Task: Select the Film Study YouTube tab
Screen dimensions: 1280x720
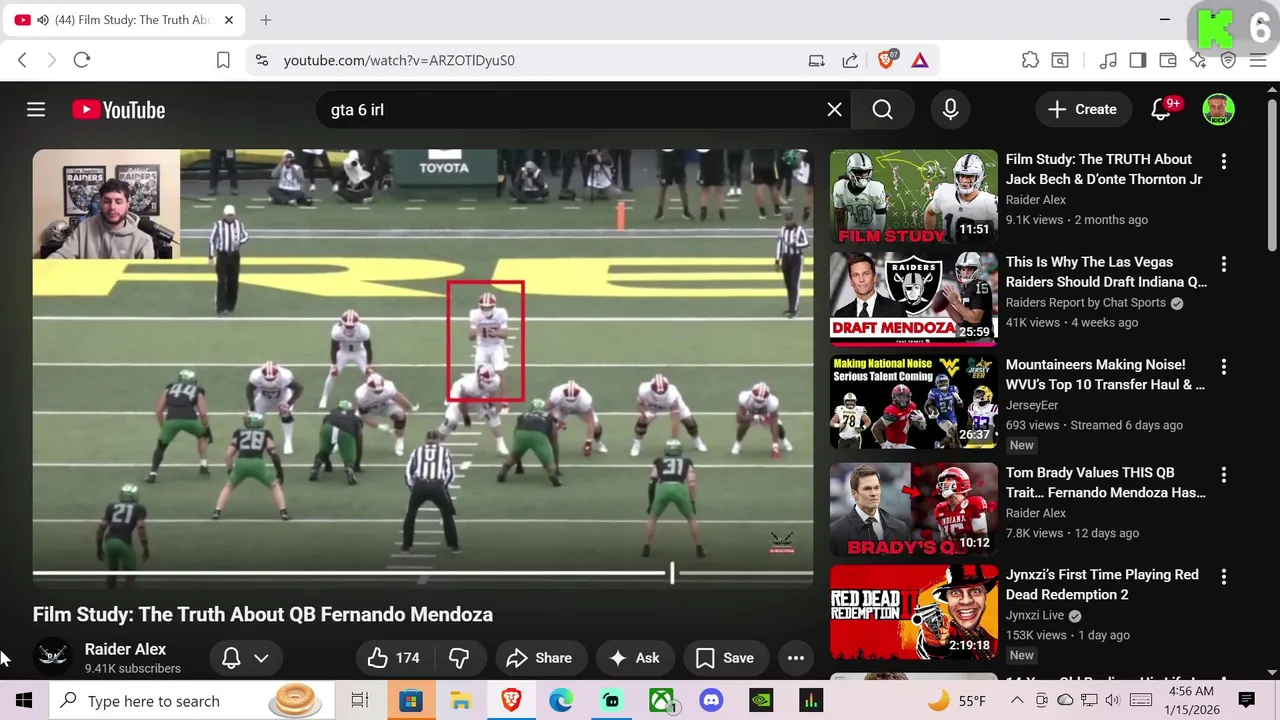Action: [125, 20]
